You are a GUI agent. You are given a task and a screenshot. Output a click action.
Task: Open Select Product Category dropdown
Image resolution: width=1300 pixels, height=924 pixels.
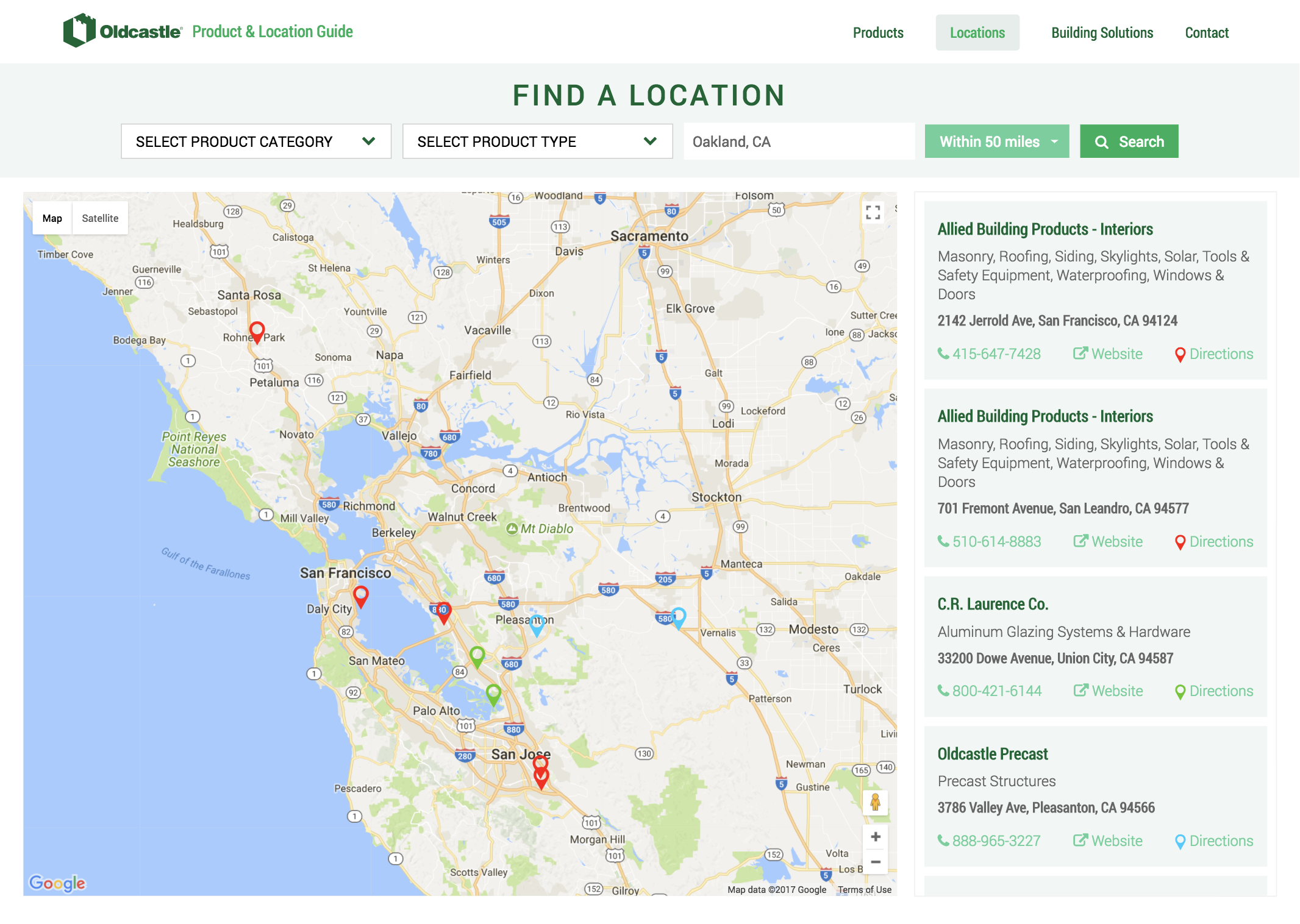point(256,141)
